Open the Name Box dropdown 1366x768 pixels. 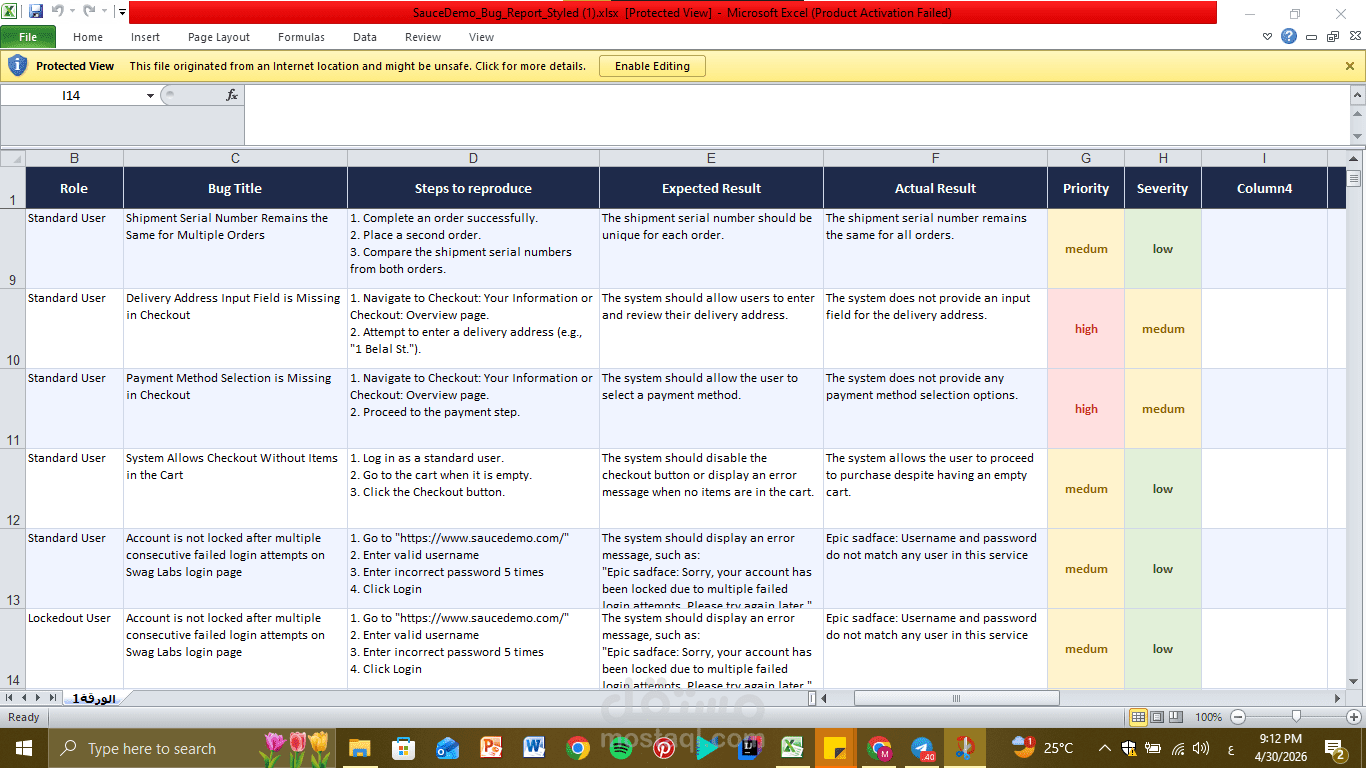click(x=150, y=96)
